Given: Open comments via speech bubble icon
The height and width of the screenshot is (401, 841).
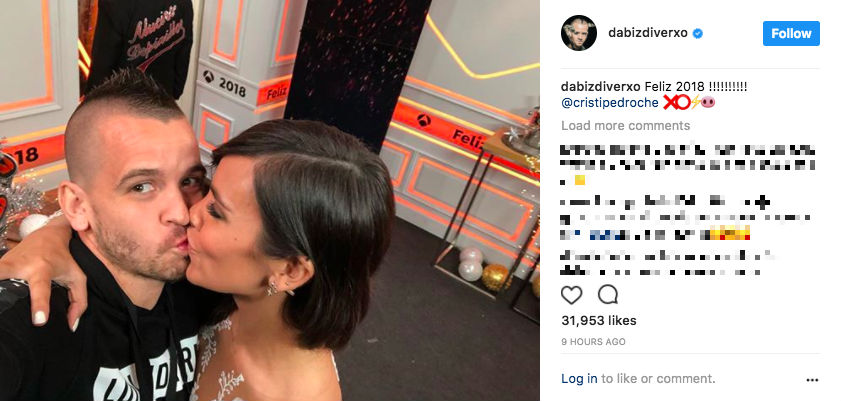Looking at the screenshot, I should click(x=608, y=294).
